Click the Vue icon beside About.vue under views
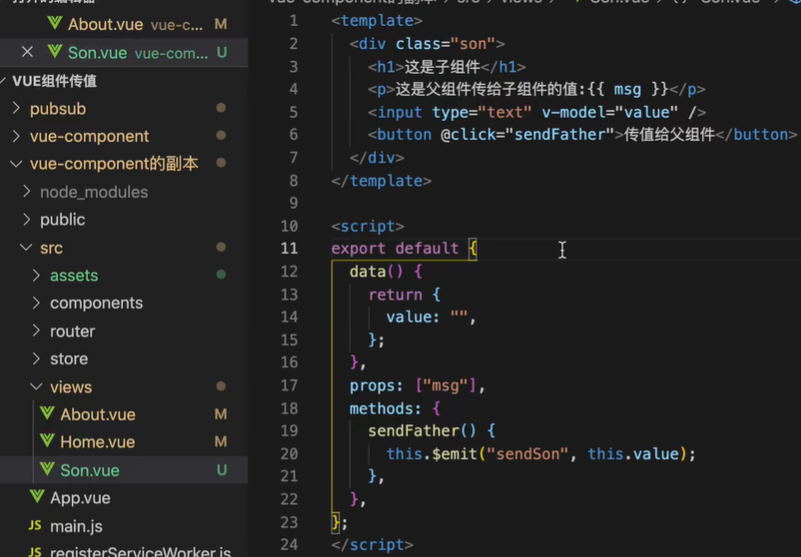Screen dimensions: 801x557 point(47,413)
